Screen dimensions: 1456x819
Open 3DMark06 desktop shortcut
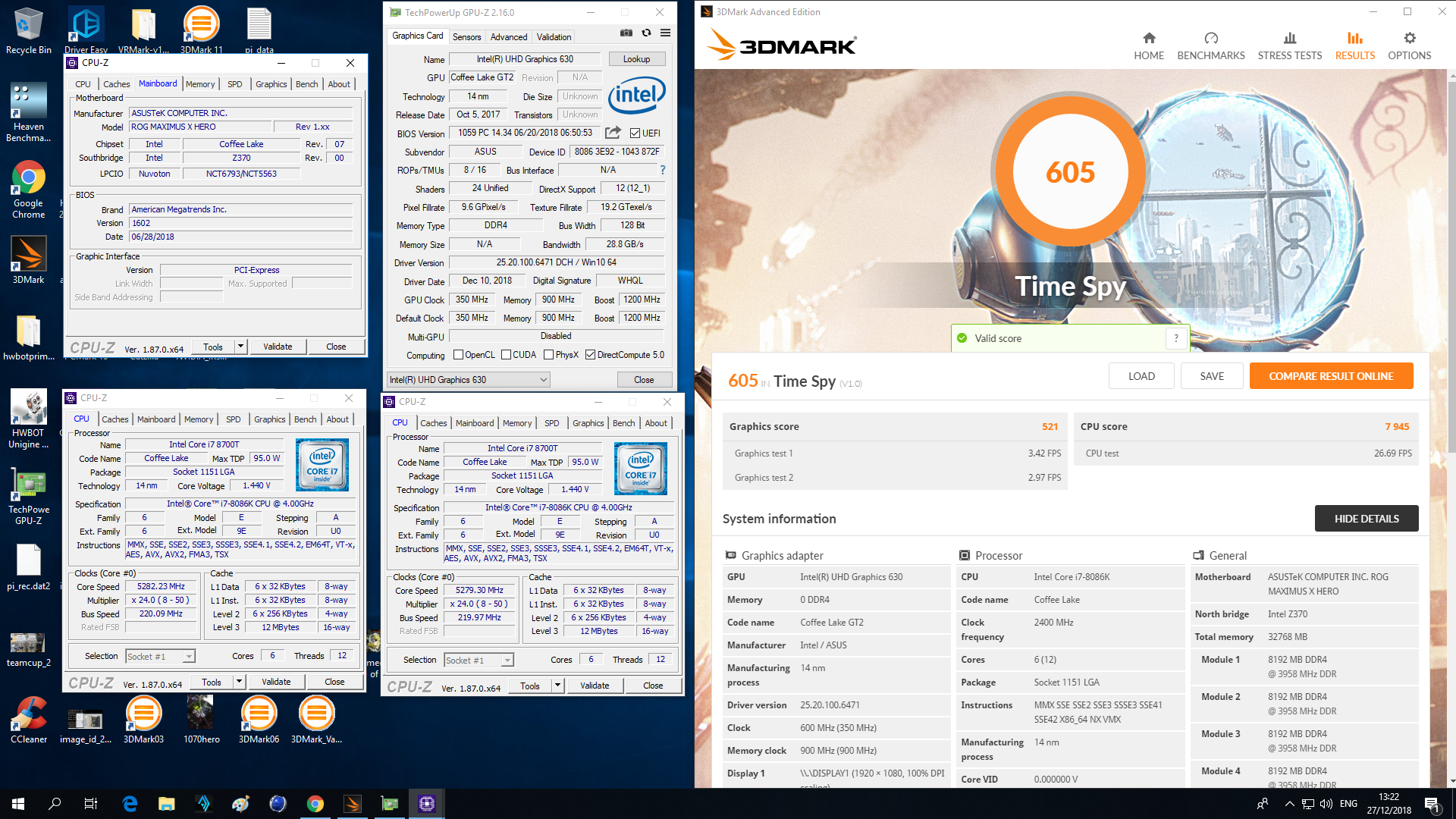[x=259, y=719]
